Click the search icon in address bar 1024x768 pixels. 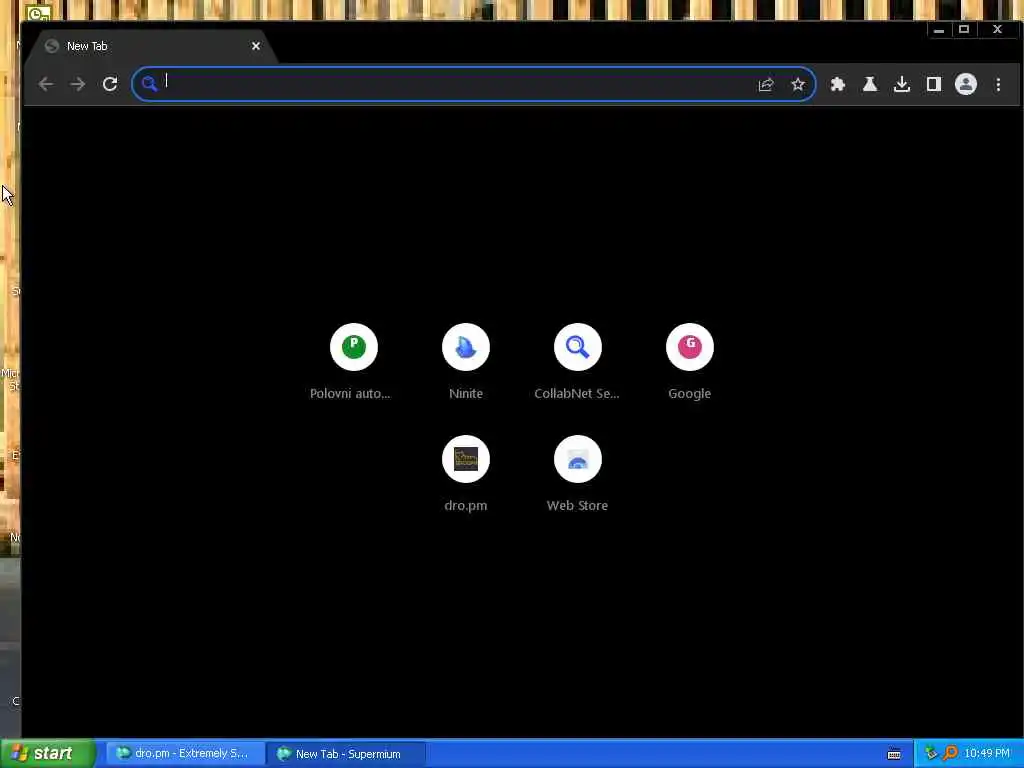pyautogui.click(x=149, y=84)
